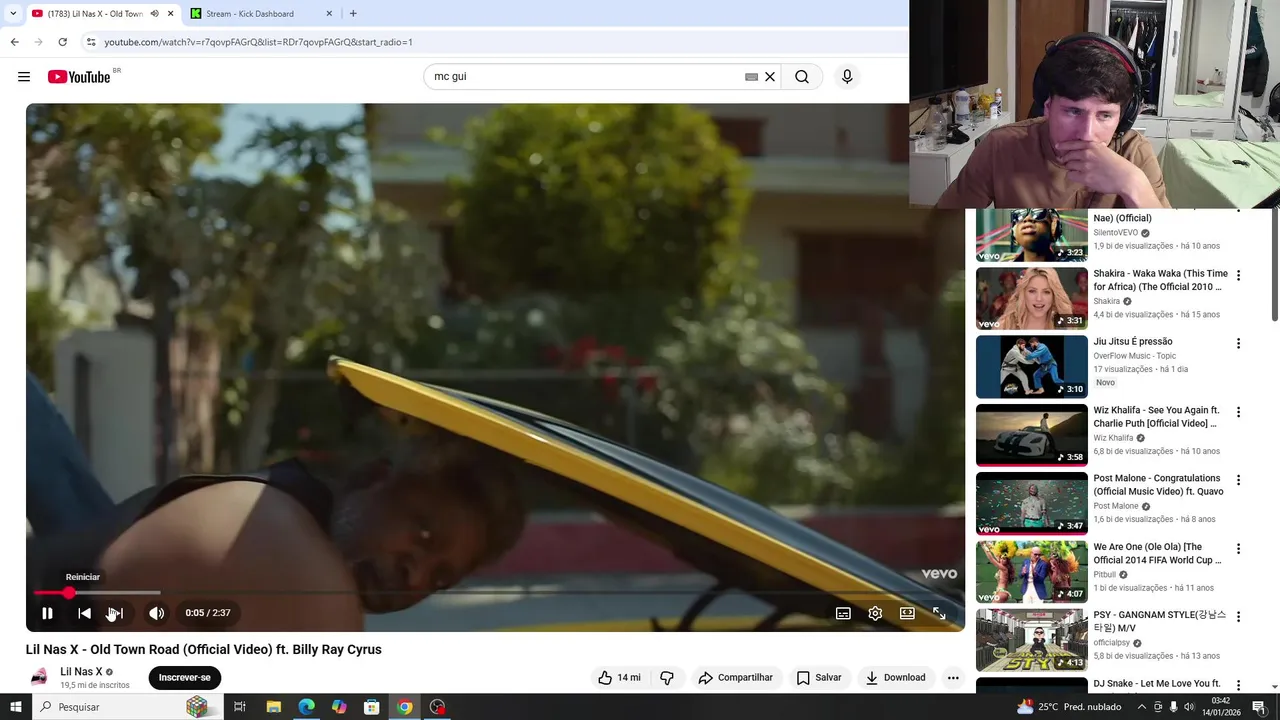Click the Download button below the video
This screenshot has height=720, width=1280.
pos(895,678)
